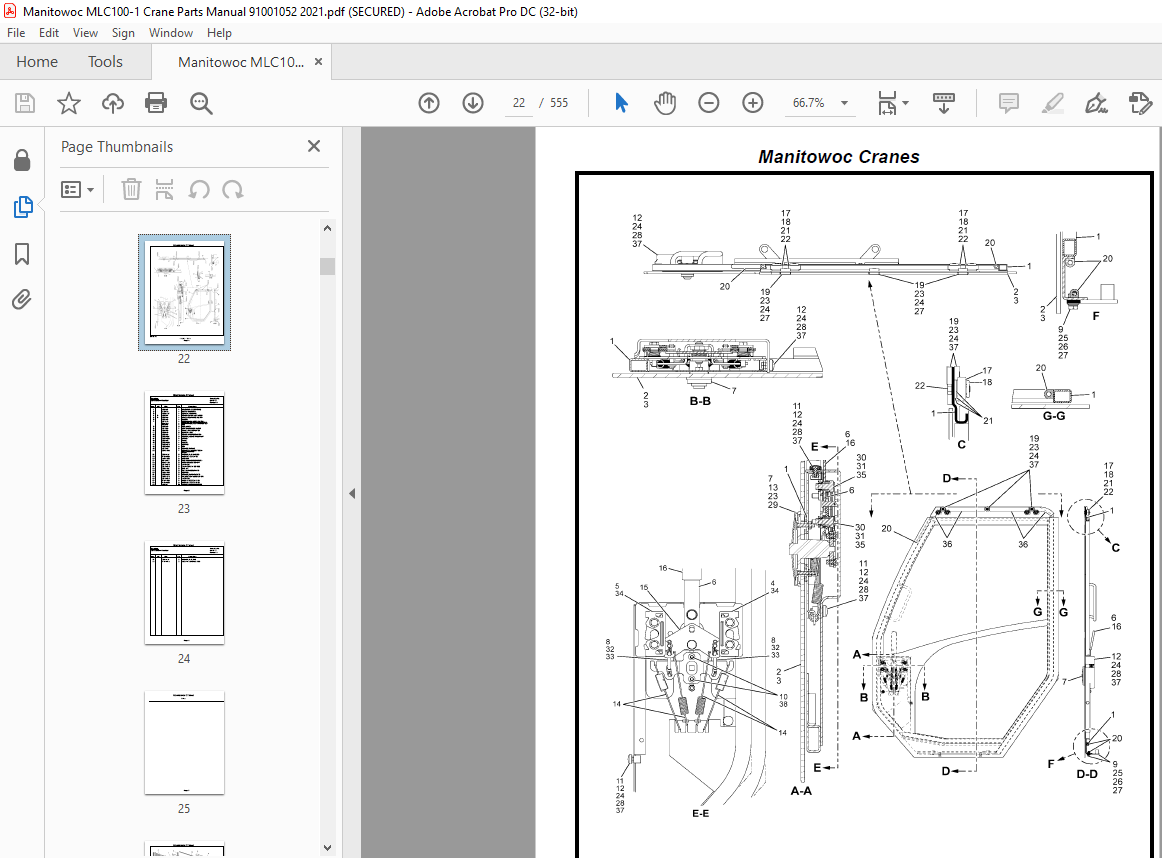Add the document to starred files
This screenshot has height=858, width=1162.
click(x=69, y=103)
